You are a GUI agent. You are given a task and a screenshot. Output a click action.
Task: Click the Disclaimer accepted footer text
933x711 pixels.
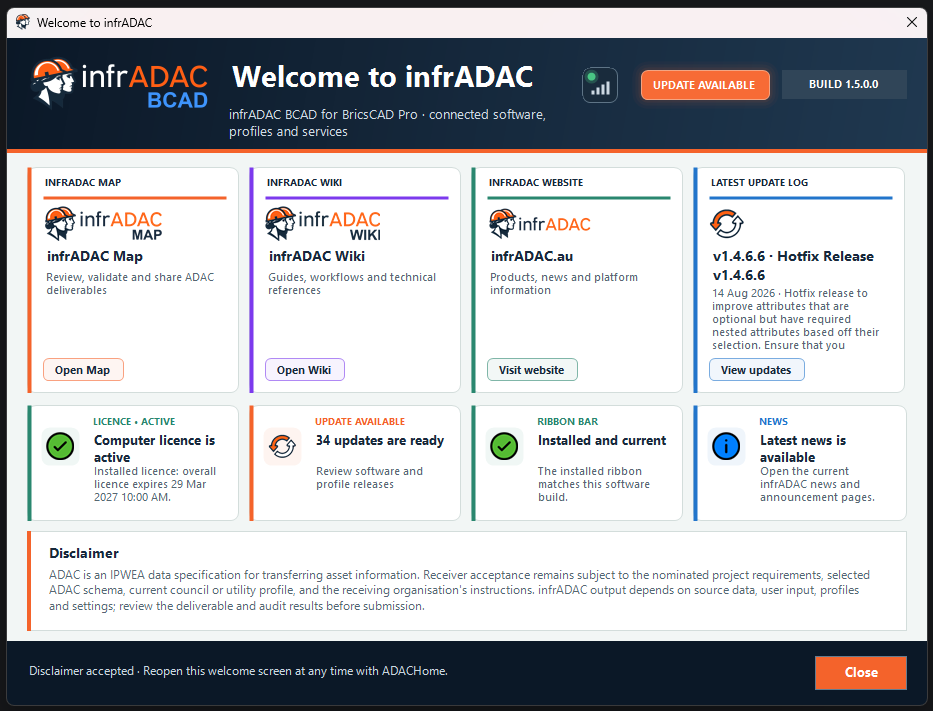(x=238, y=671)
